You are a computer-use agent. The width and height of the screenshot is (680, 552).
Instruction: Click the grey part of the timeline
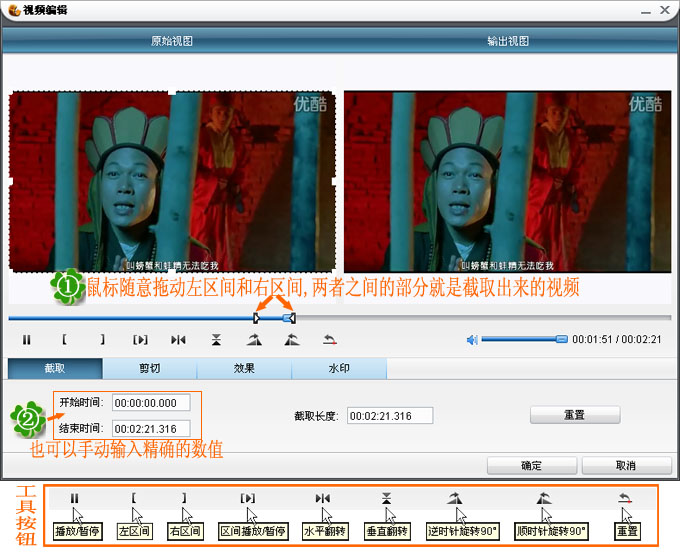[x=484, y=318]
